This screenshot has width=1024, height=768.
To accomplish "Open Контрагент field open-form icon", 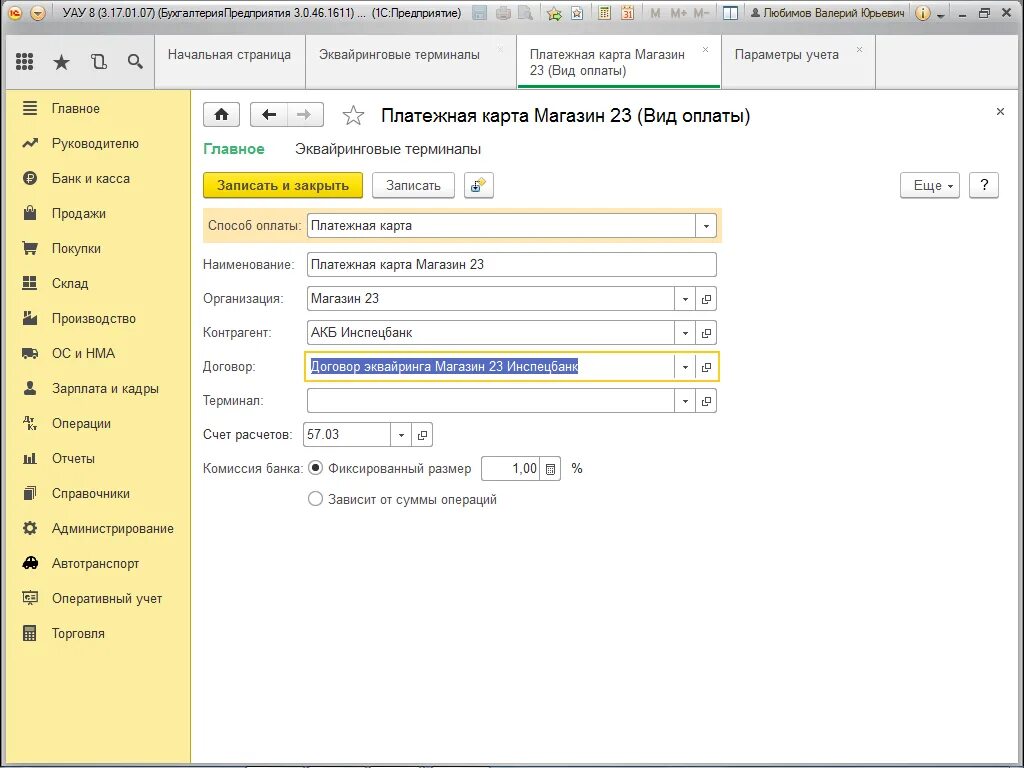I will 706,333.
